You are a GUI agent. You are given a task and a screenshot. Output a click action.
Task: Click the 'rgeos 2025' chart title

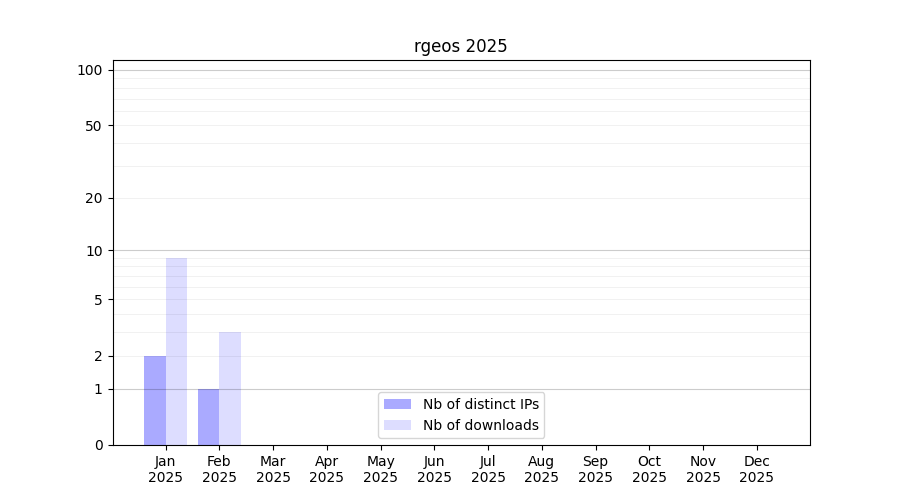(461, 46)
